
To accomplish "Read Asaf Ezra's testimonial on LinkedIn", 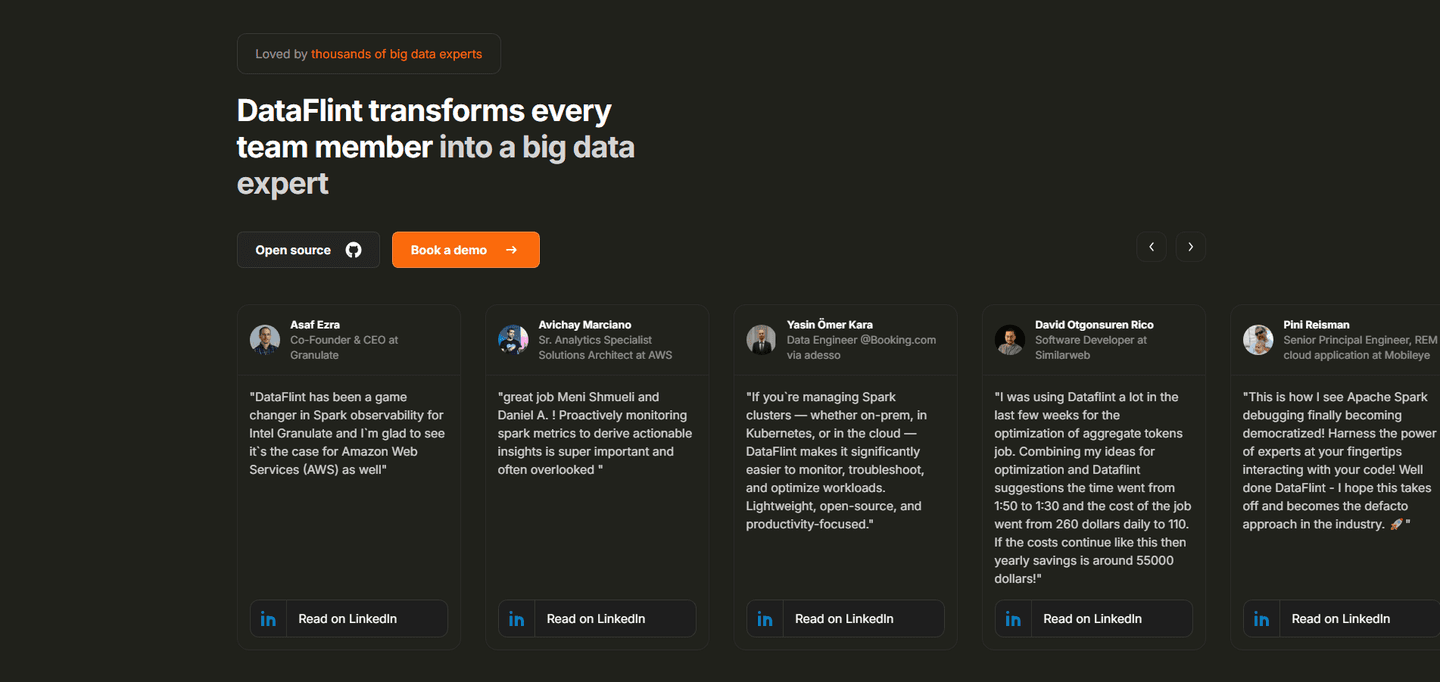I will pyautogui.click(x=348, y=619).
